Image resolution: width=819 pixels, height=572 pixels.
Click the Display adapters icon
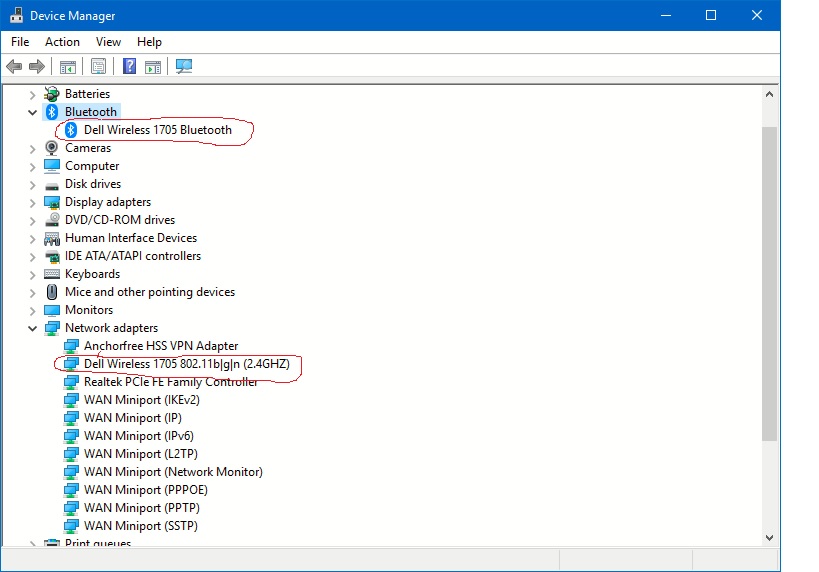coord(52,202)
